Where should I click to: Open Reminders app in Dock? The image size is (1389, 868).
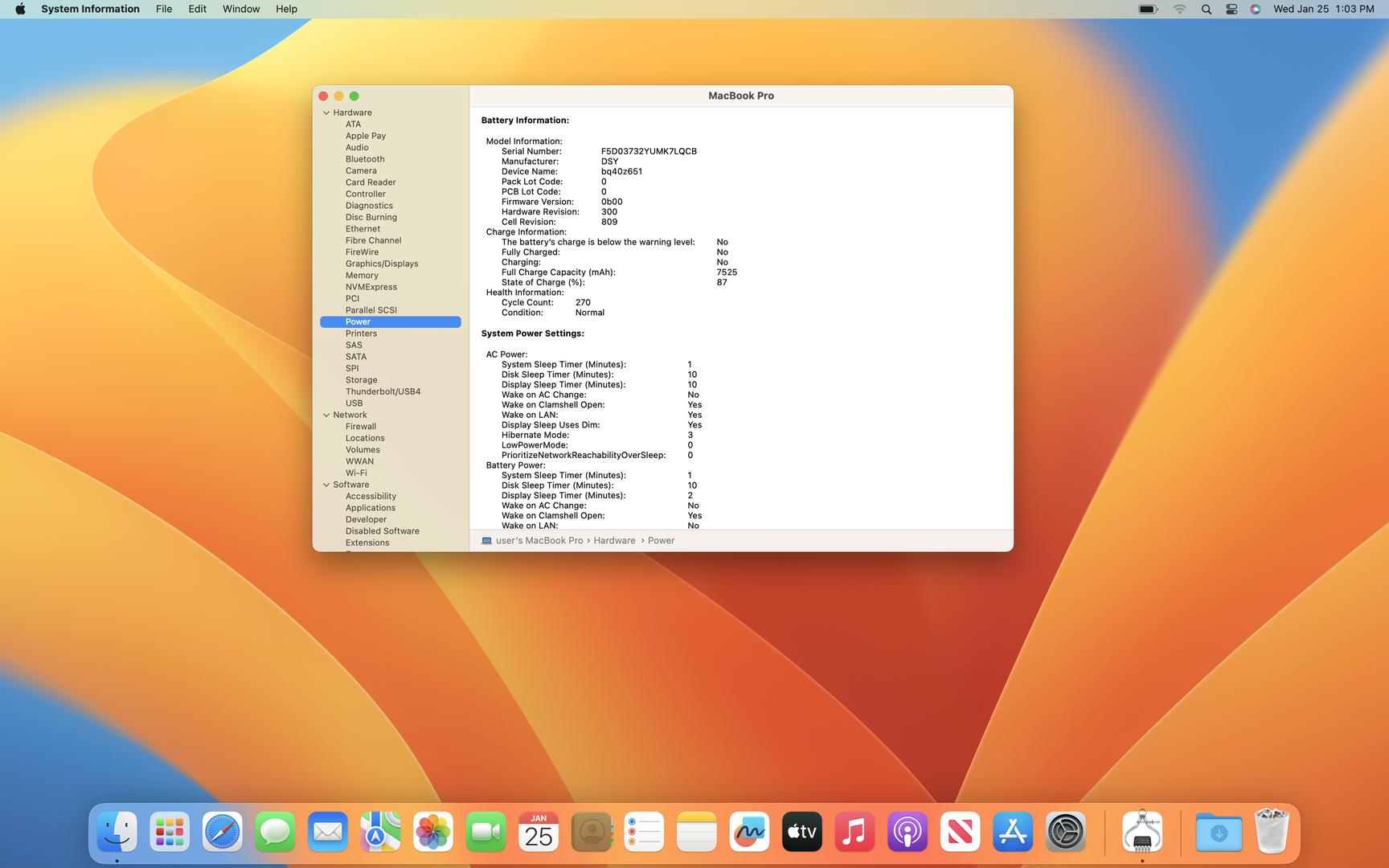pos(644,832)
